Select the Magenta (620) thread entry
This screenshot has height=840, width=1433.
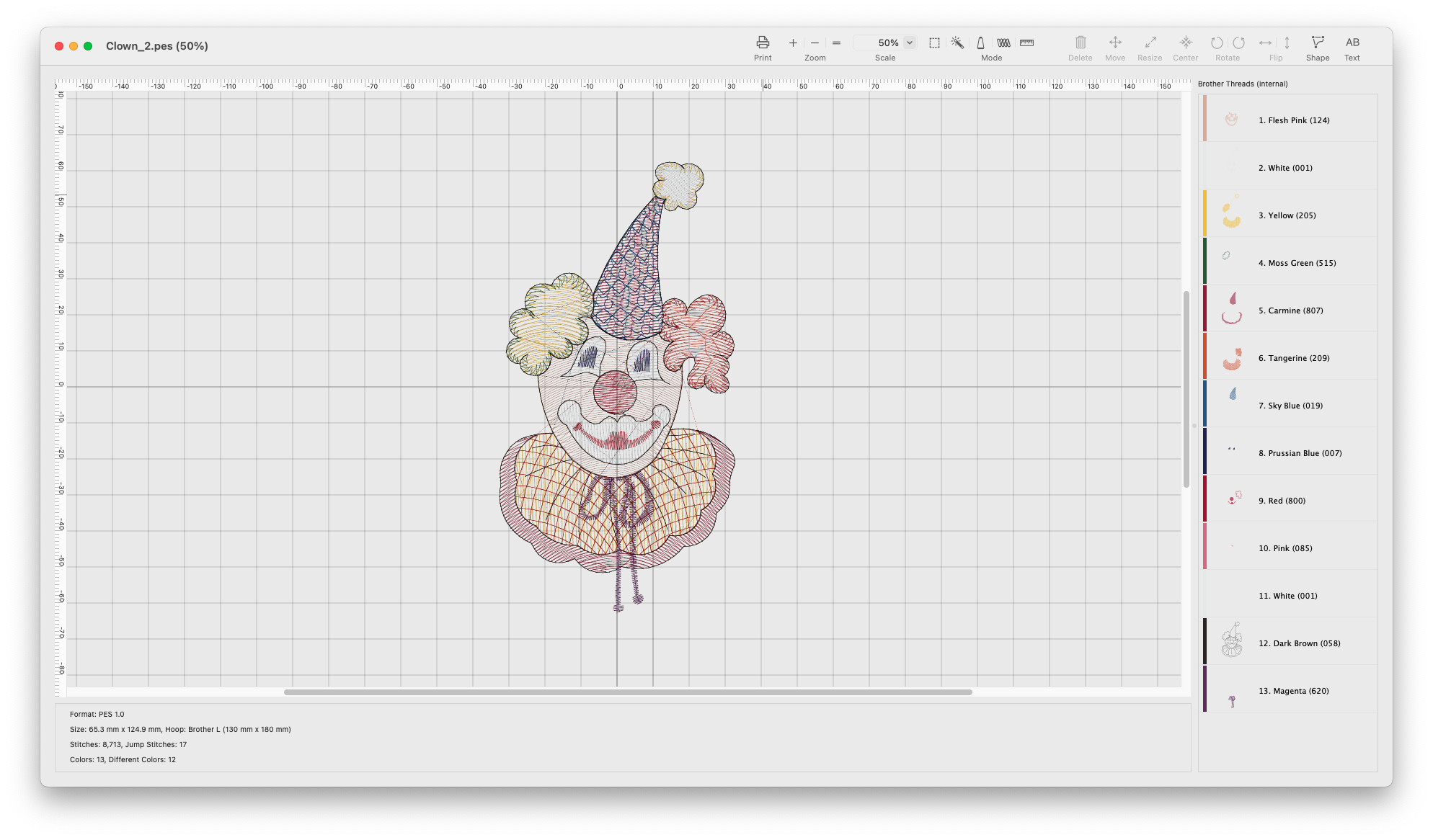point(1293,691)
